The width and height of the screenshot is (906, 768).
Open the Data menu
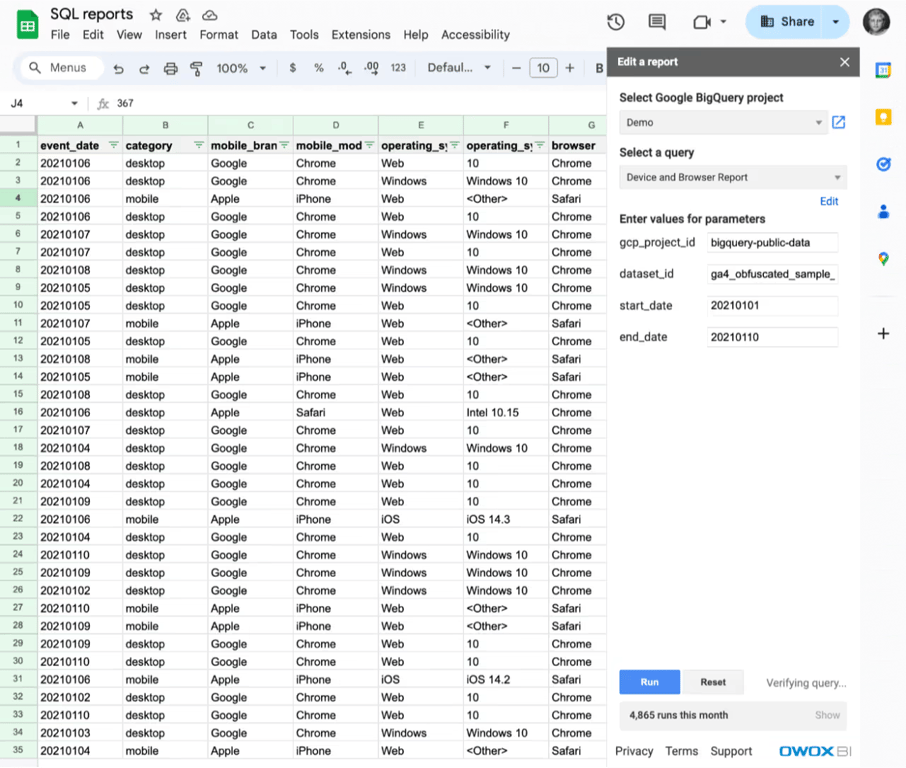(264, 35)
